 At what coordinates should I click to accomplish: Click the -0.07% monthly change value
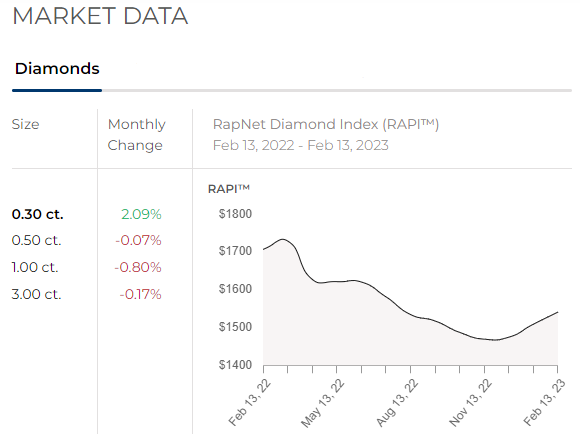pyautogui.click(x=138, y=240)
